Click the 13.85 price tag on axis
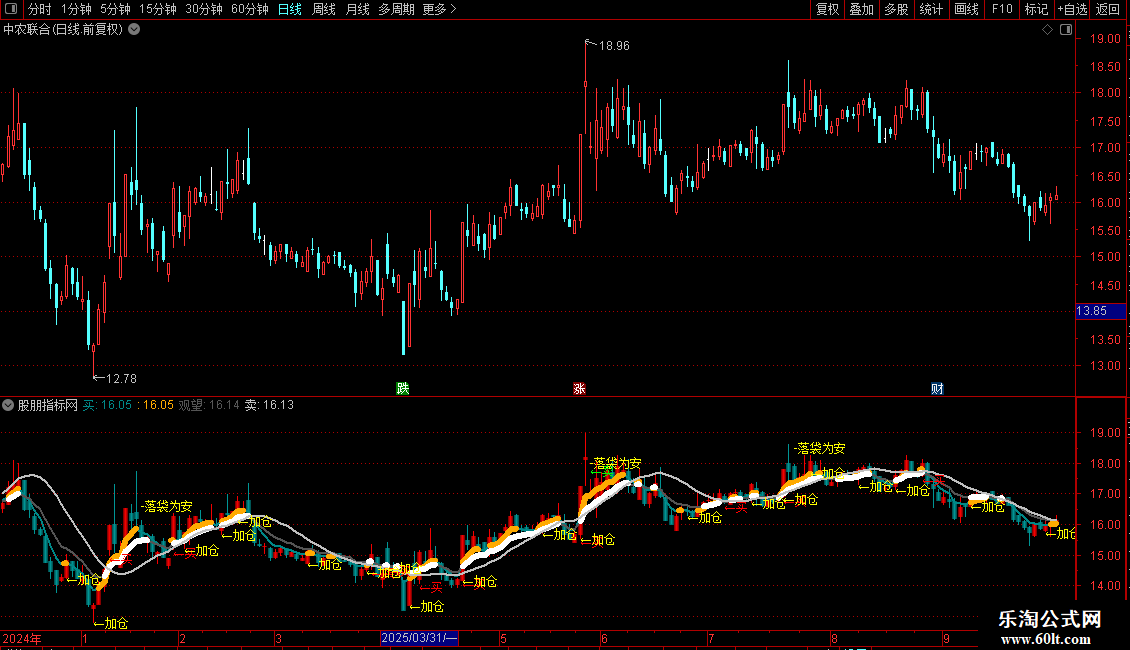 (1100, 311)
